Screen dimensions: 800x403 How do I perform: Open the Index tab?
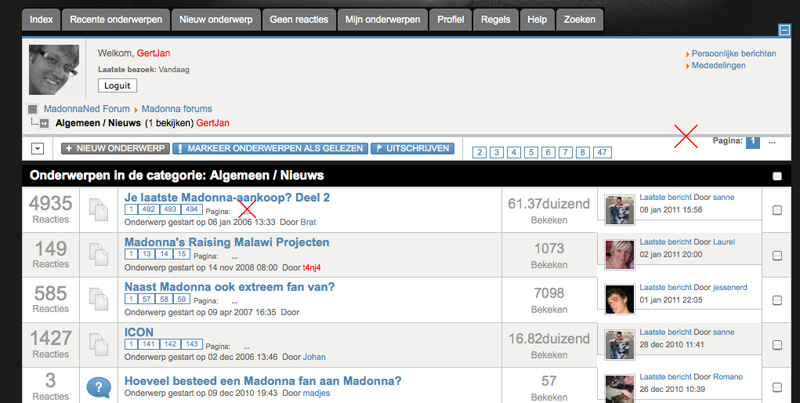click(41, 20)
